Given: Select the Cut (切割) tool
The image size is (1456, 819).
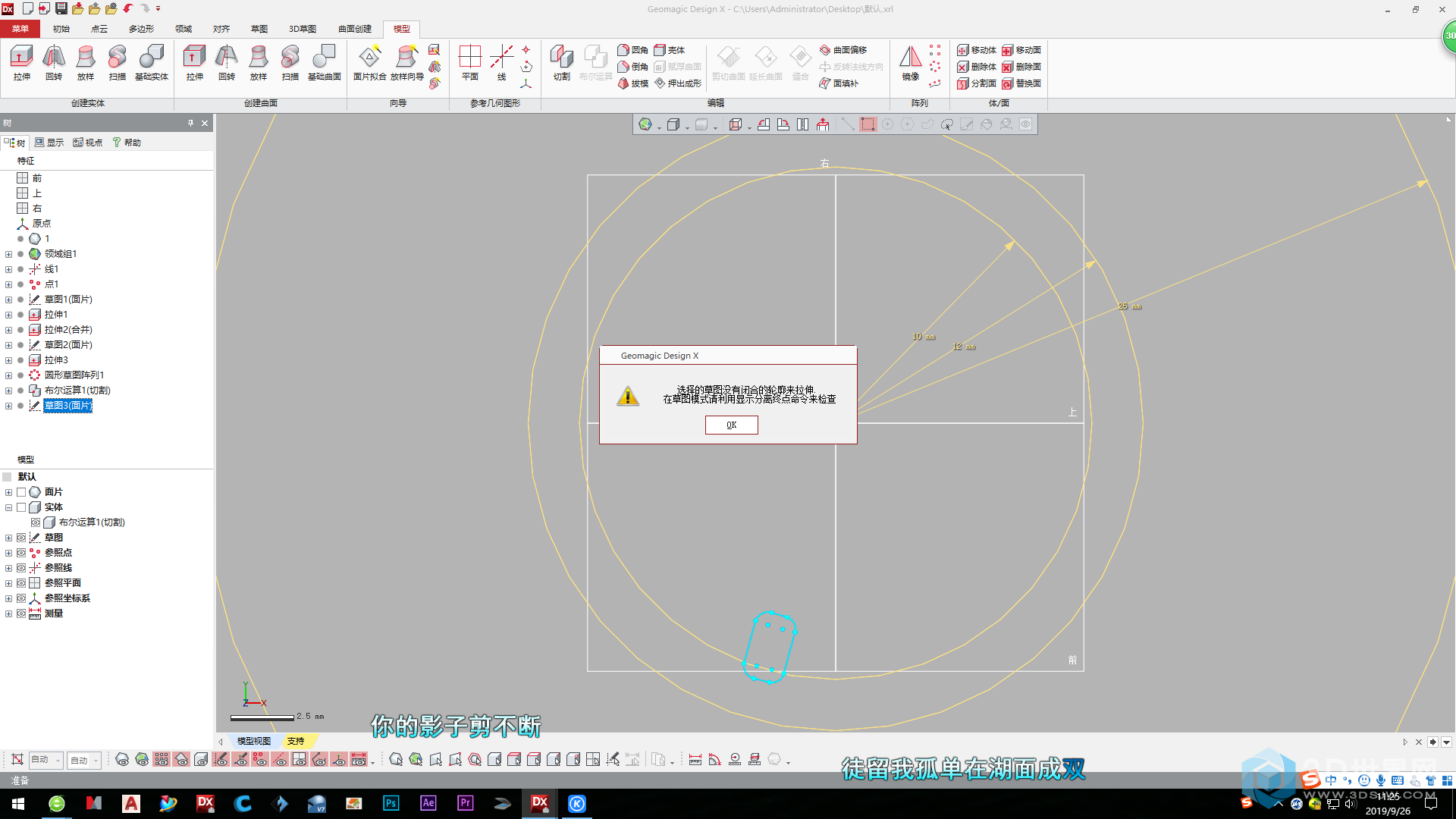Looking at the screenshot, I should pyautogui.click(x=561, y=62).
